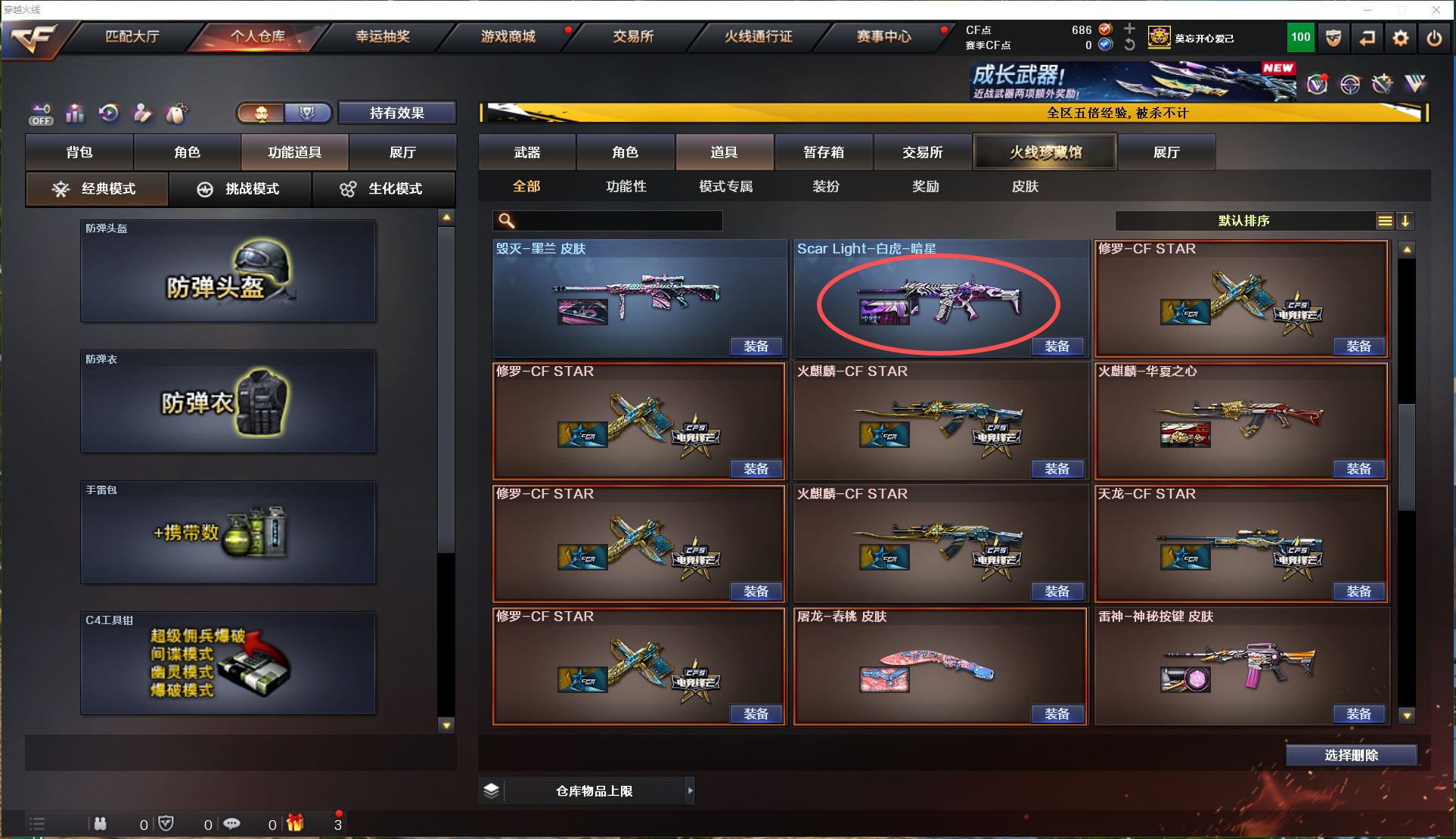Open the gift box icon in status bar
Screen dimensions: 1456x839
295,823
